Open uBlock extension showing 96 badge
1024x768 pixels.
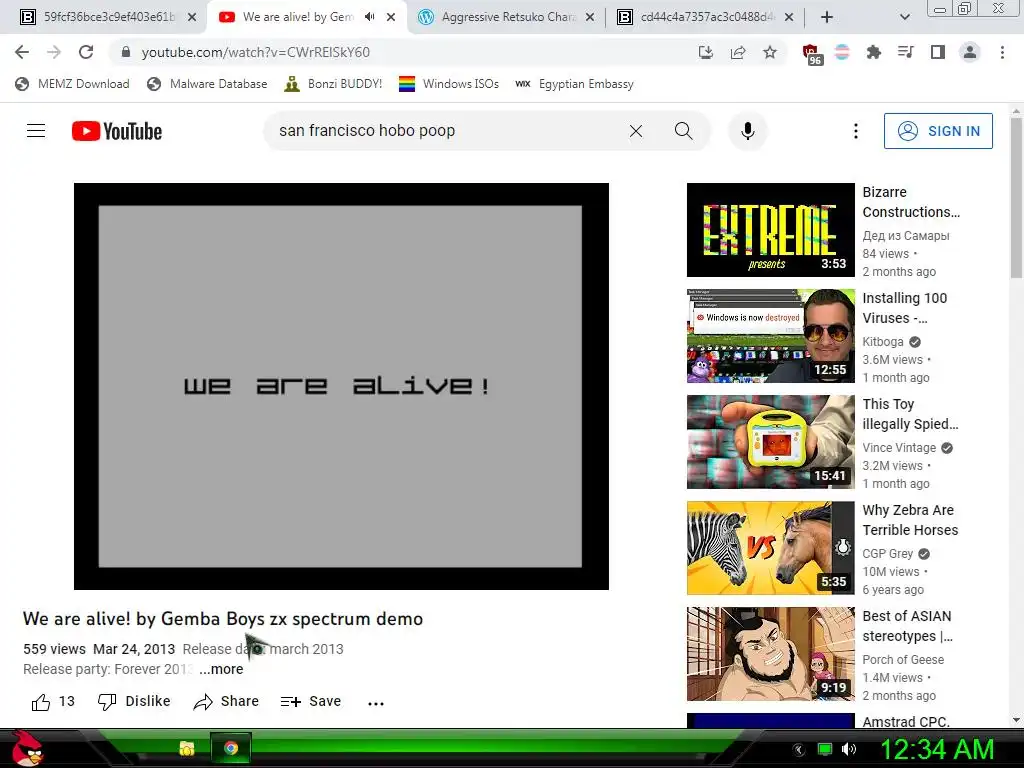812,54
